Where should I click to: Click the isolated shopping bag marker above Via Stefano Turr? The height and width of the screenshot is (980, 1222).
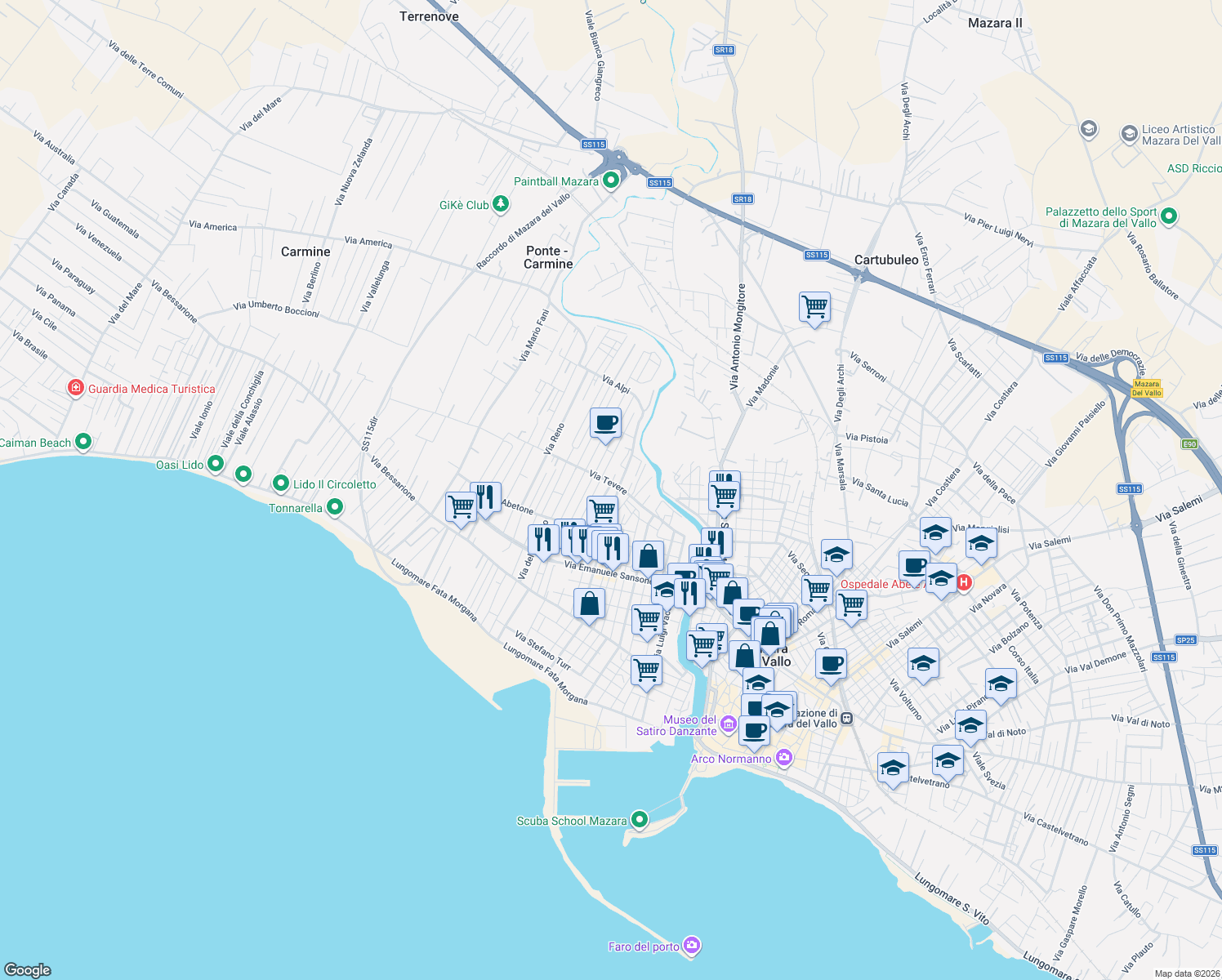[x=589, y=605]
